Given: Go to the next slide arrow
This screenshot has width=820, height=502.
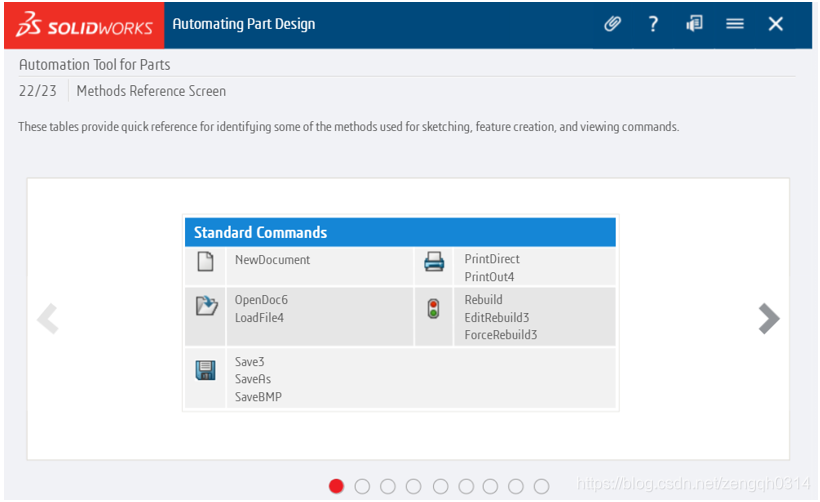Looking at the screenshot, I should point(768,318).
